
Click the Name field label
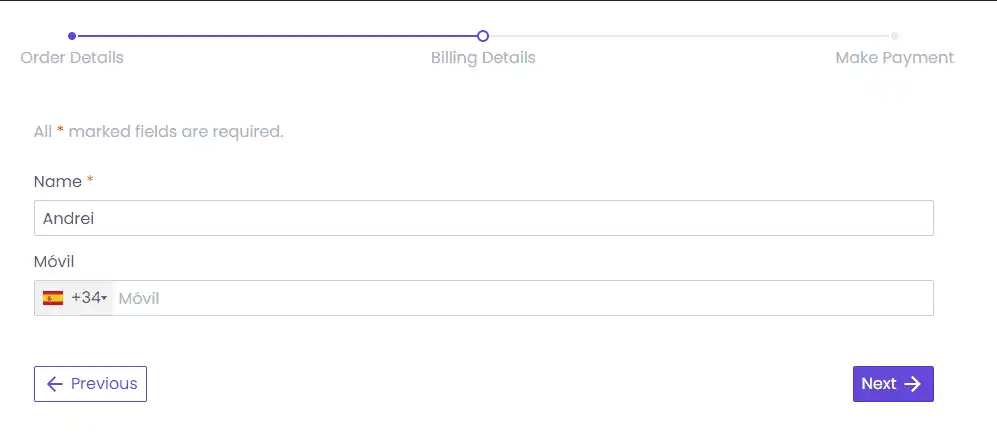tap(58, 181)
